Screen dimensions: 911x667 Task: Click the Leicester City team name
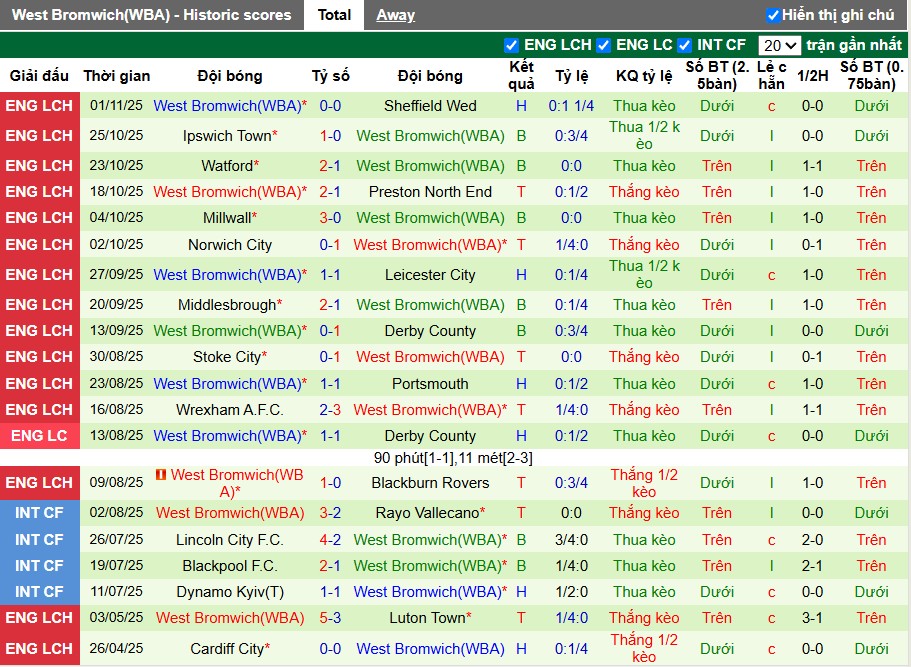pyautogui.click(x=430, y=275)
